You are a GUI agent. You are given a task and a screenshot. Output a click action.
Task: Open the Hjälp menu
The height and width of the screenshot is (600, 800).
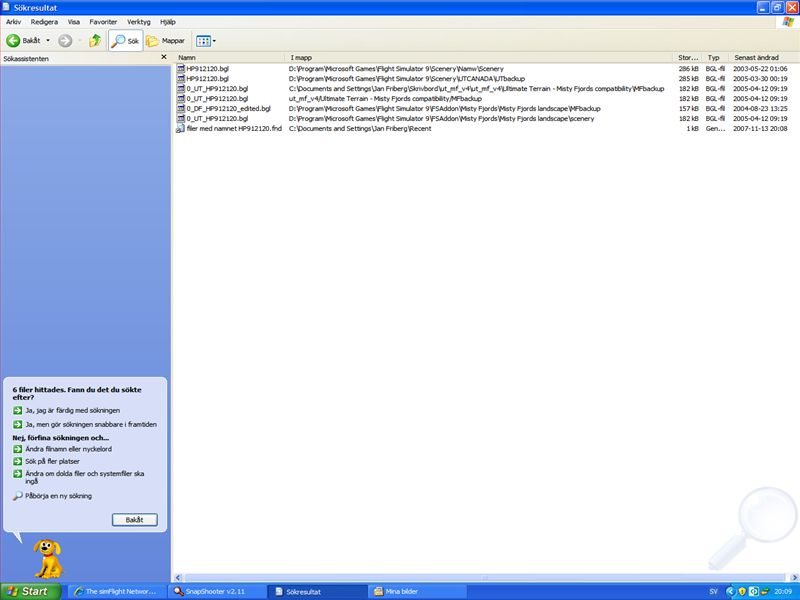pos(168,22)
